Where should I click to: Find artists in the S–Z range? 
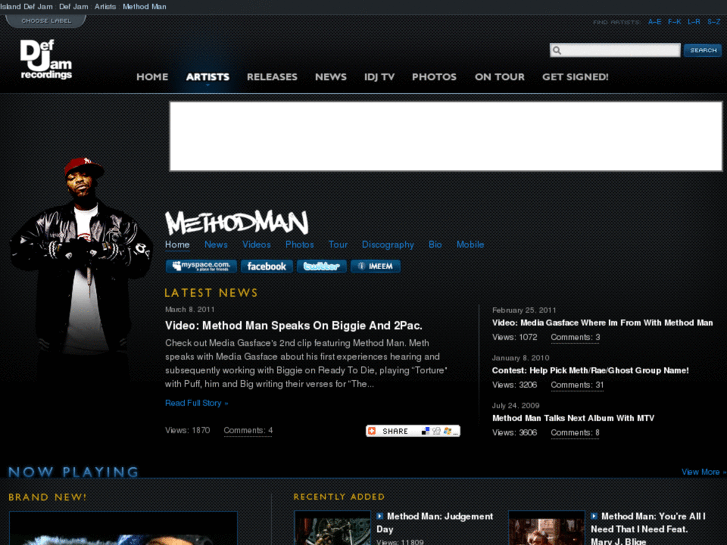[x=714, y=22]
